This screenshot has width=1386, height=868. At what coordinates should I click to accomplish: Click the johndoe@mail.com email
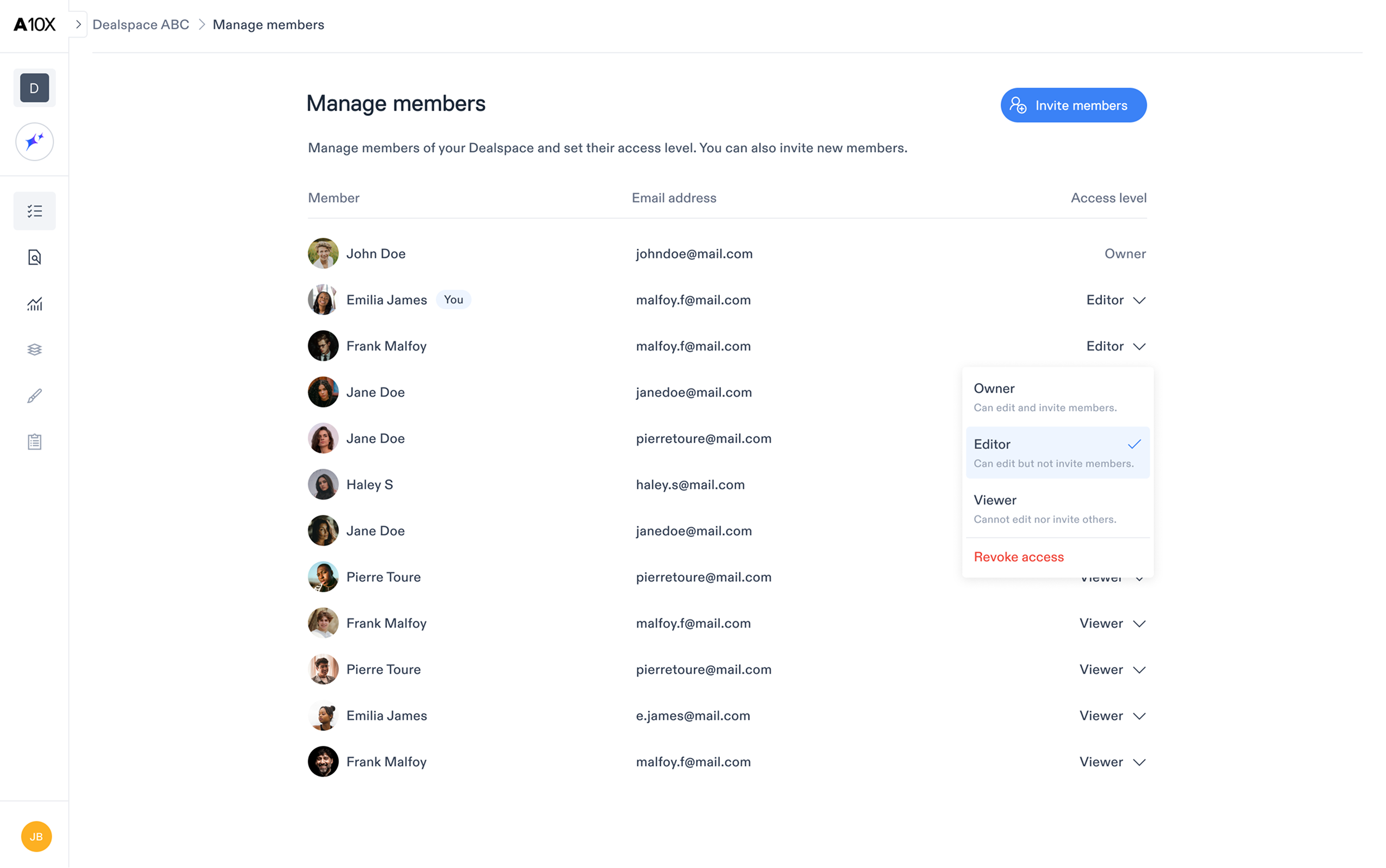[x=694, y=254]
